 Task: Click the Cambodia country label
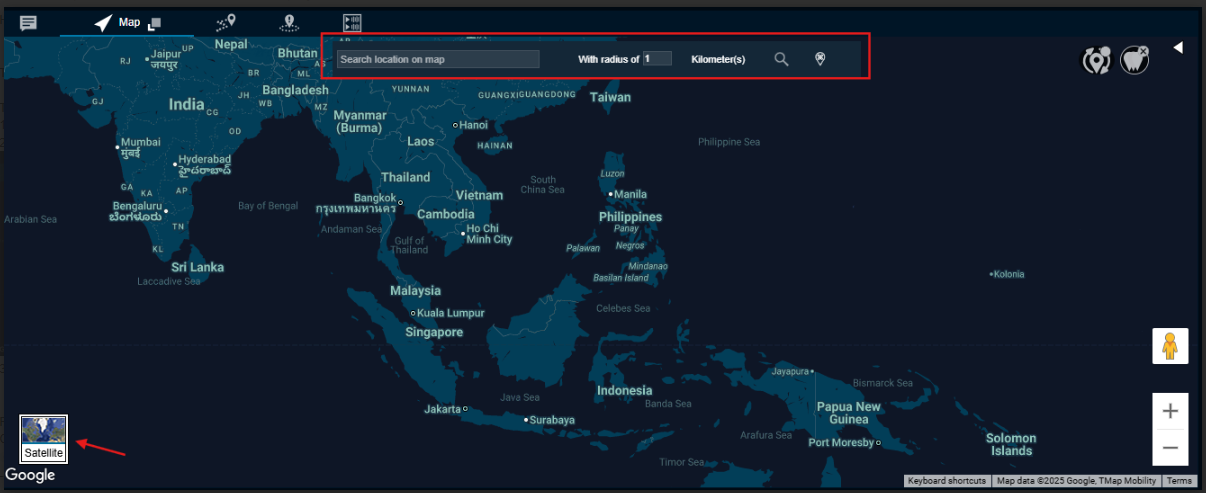click(446, 214)
